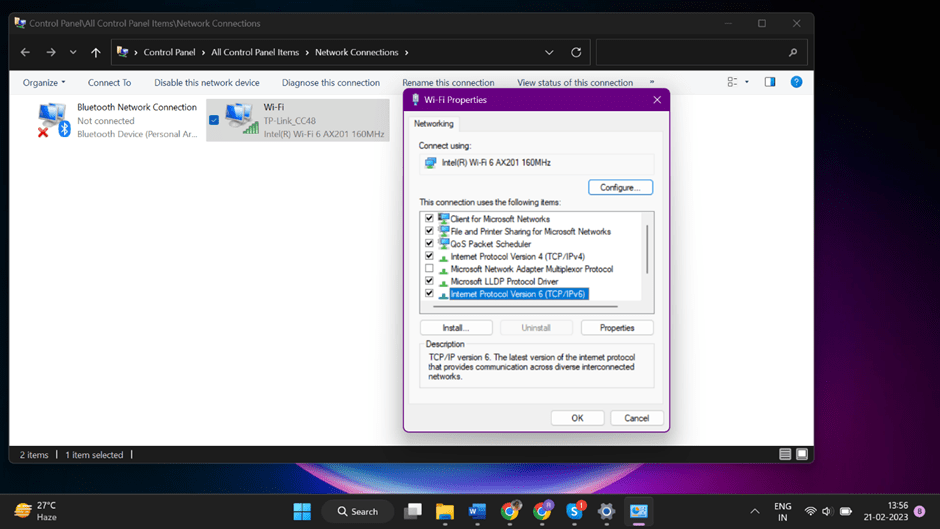The width and height of the screenshot is (940, 529).
Task: Select QoS Packet Scheduler list item
Action: 490,244
